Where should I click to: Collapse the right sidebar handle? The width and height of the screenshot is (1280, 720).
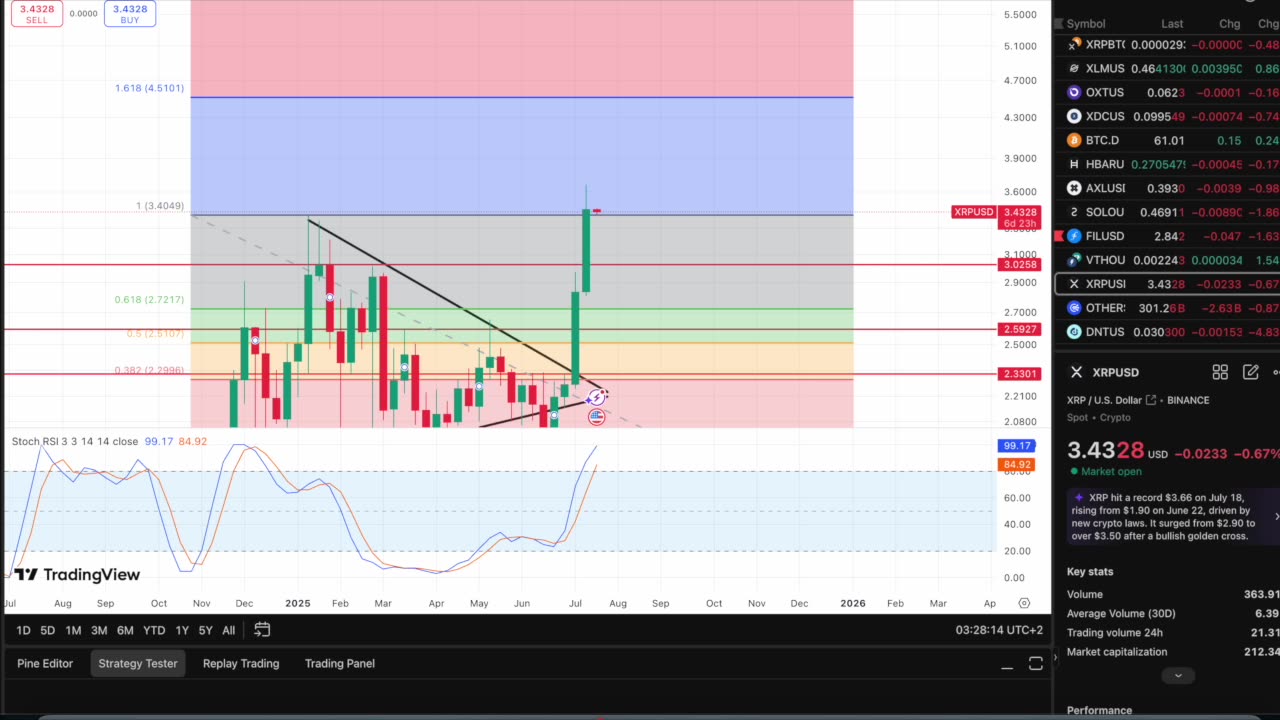click(1055, 657)
